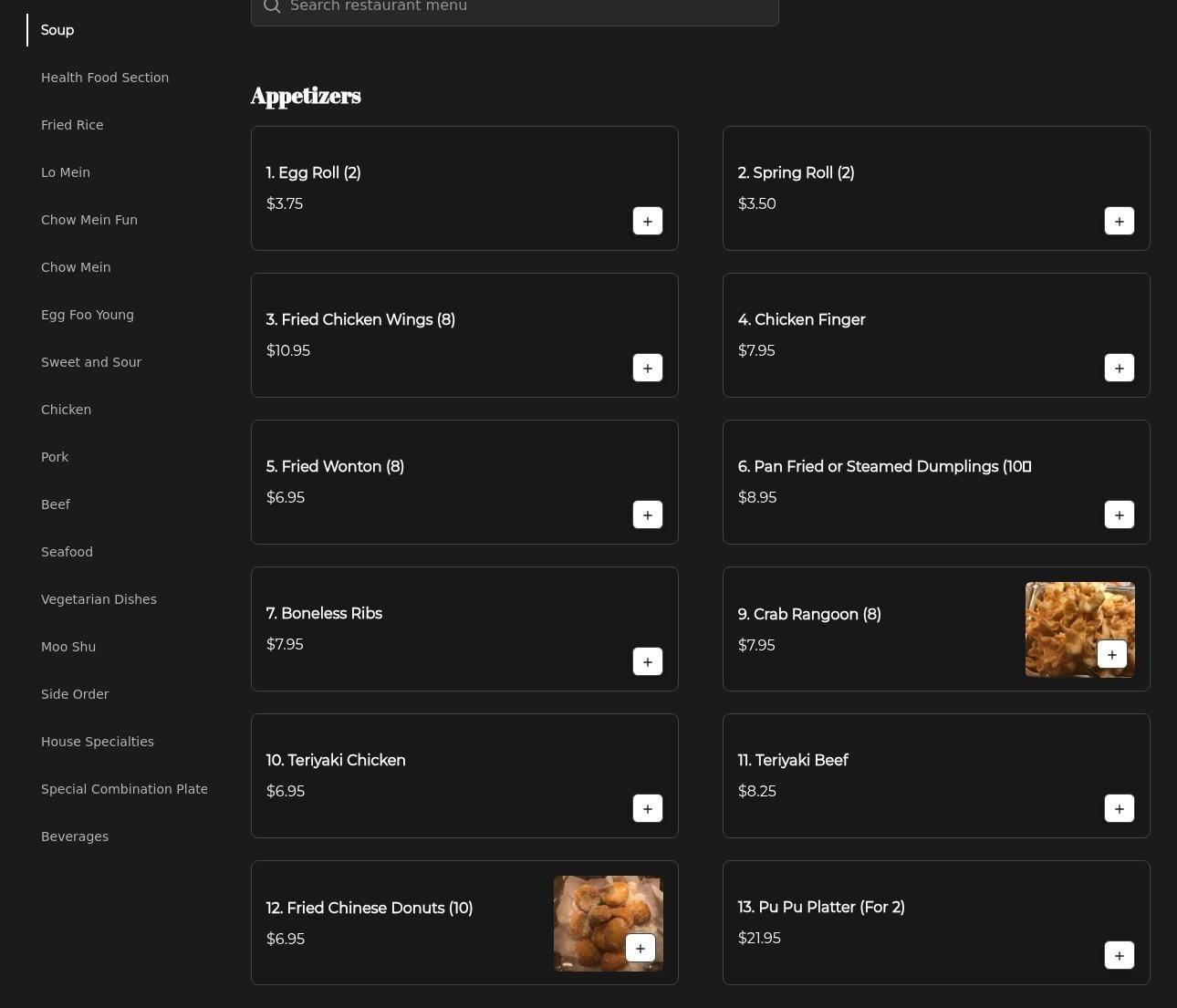Add Teriyaki Beef via plus button
This screenshot has width=1177, height=1008.
(x=1119, y=808)
